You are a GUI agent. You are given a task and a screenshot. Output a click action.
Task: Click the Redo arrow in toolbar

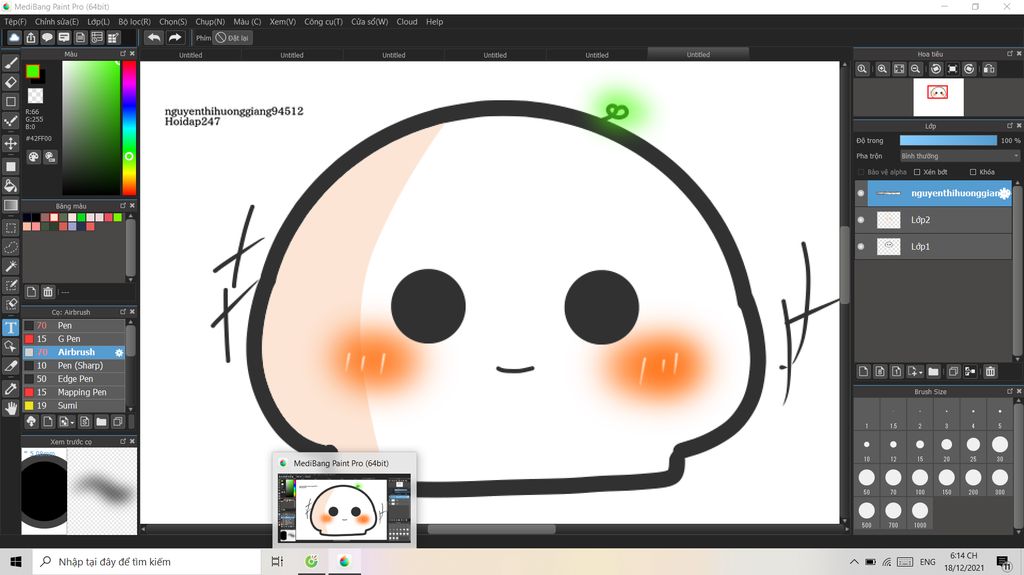tap(175, 38)
